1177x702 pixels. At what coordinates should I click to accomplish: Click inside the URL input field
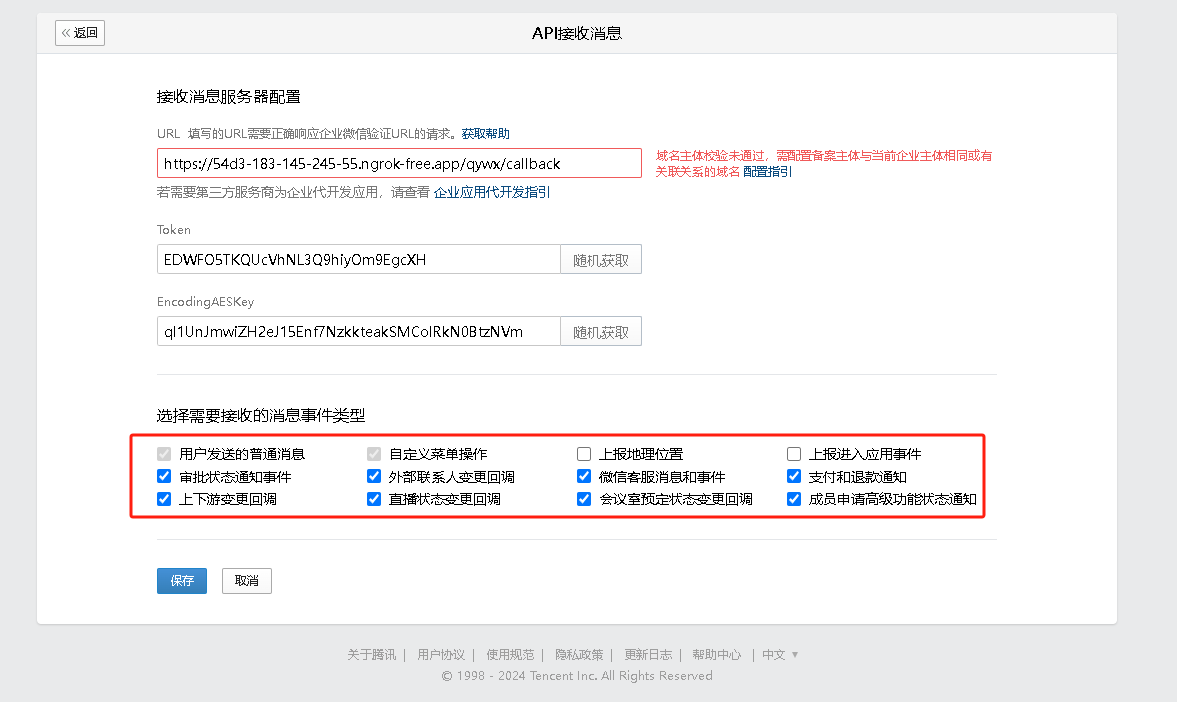pos(398,163)
